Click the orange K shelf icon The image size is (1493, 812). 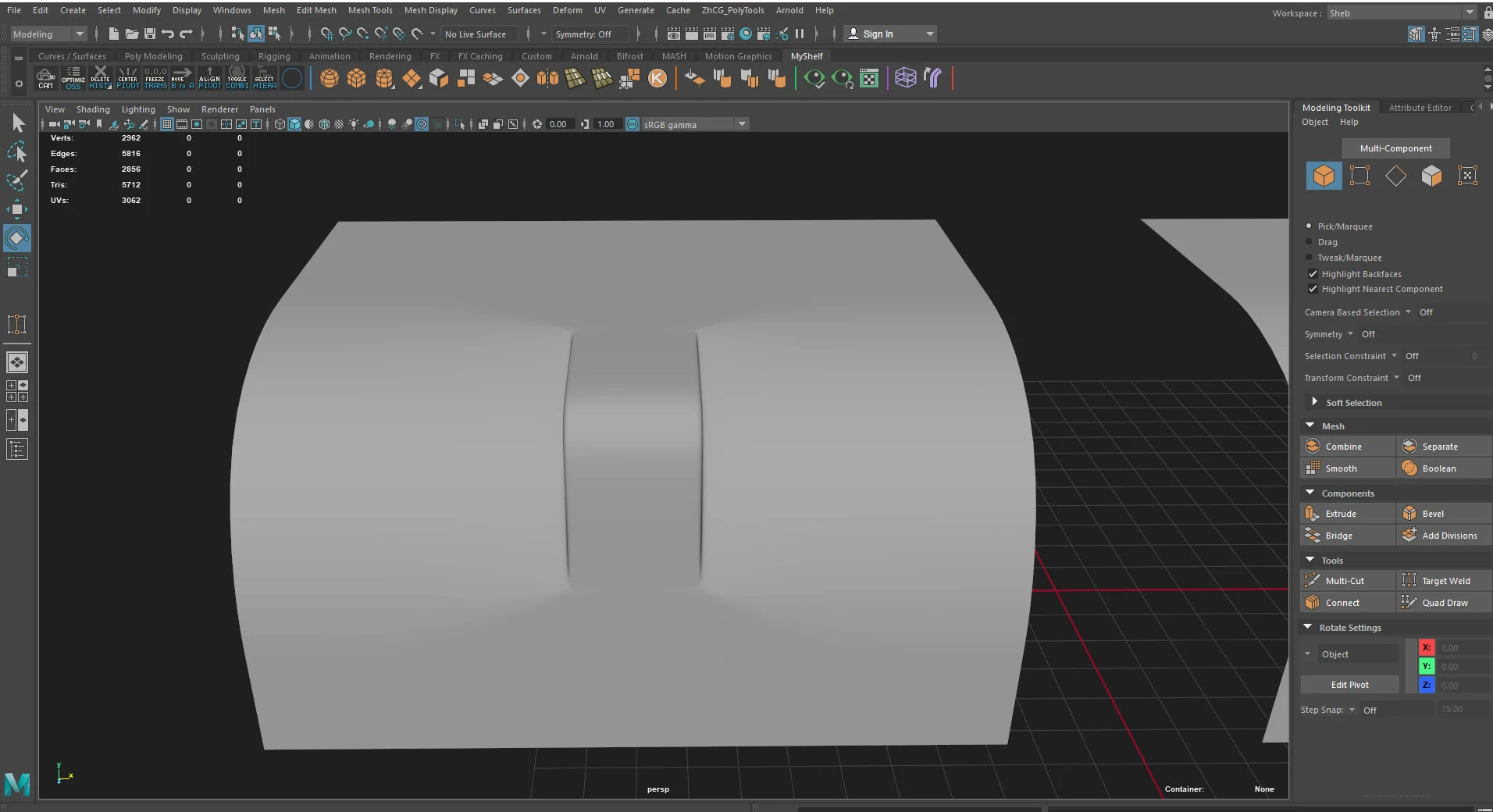pyautogui.click(x=657, y=78)
